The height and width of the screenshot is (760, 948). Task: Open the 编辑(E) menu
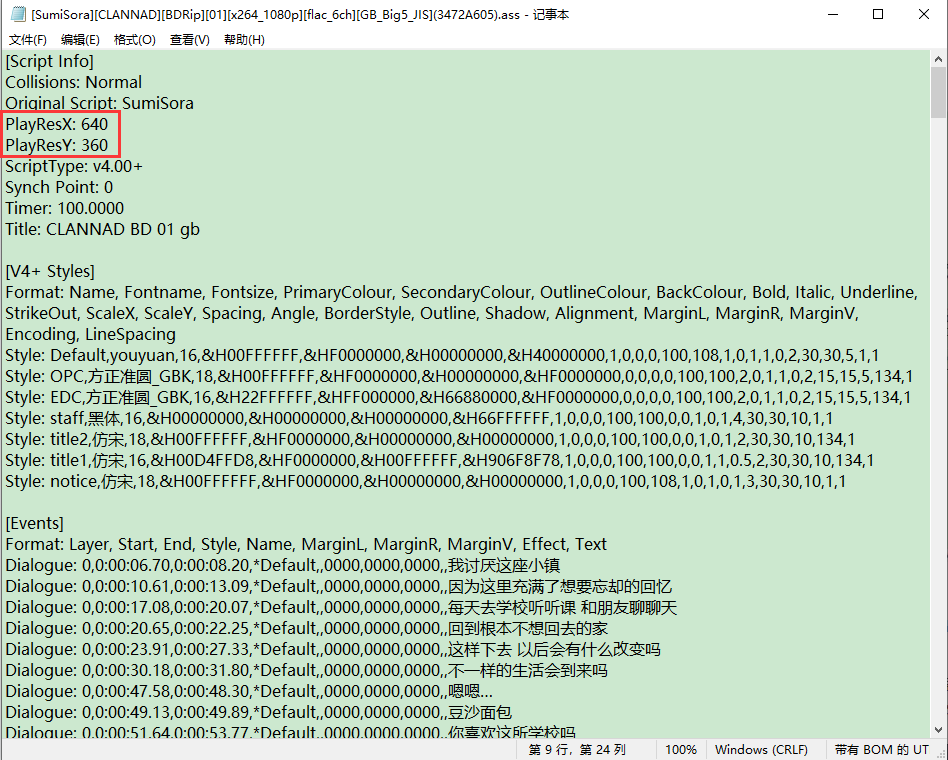click(x=80, y=40)
